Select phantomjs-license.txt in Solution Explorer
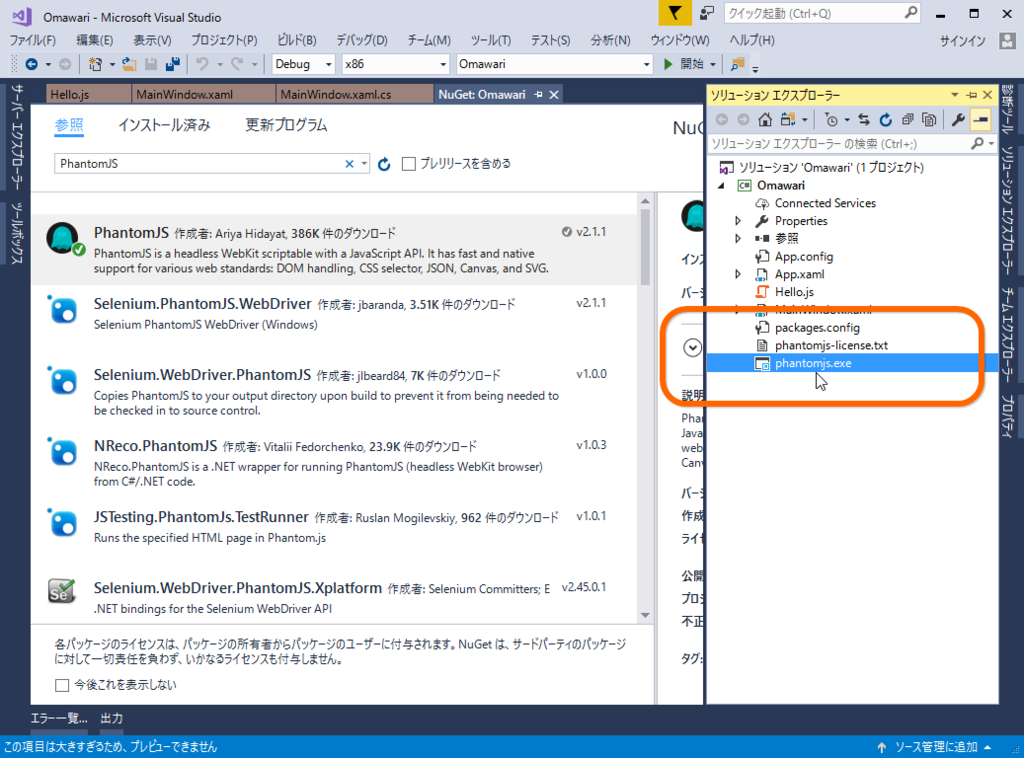 pos(831,345)
